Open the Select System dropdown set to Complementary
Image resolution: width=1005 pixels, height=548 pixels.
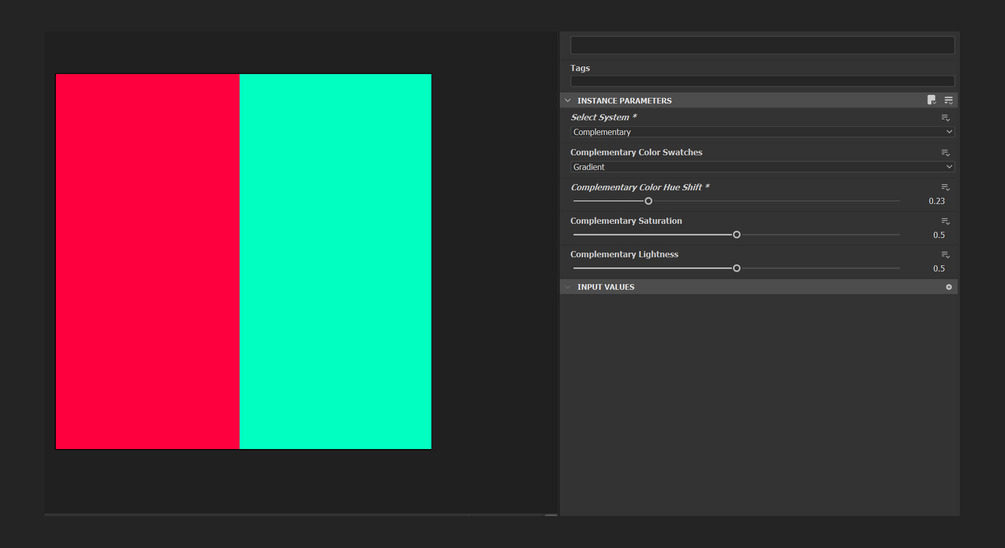pos(762,132)
